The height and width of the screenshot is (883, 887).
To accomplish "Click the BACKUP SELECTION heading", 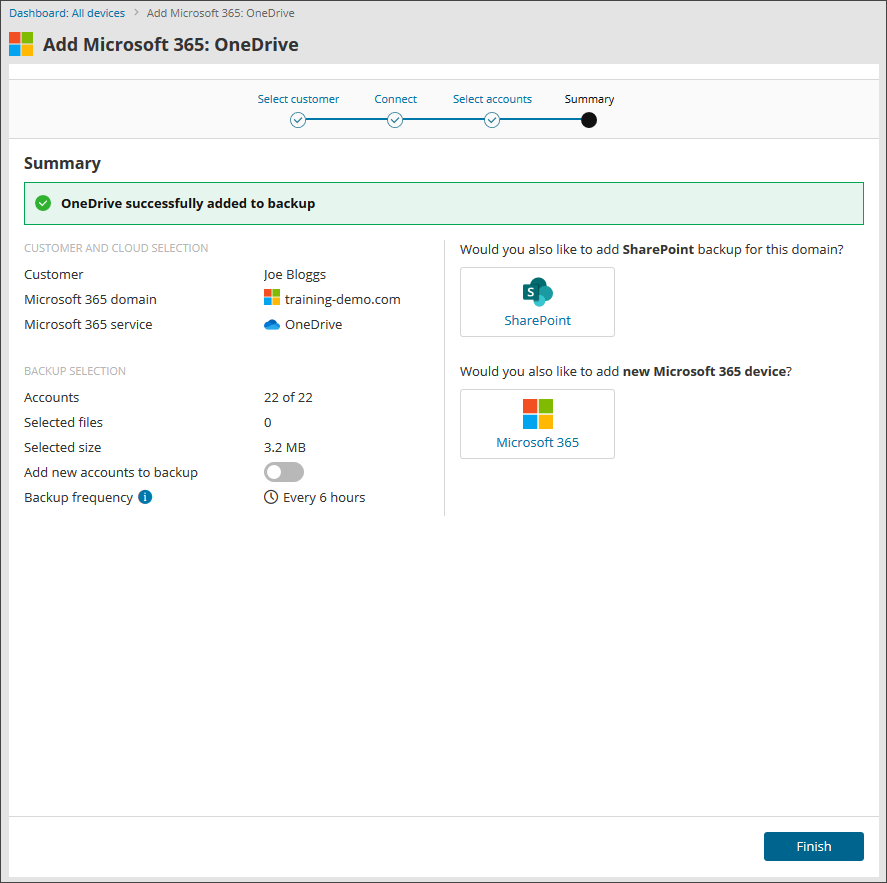I will 75,371.
